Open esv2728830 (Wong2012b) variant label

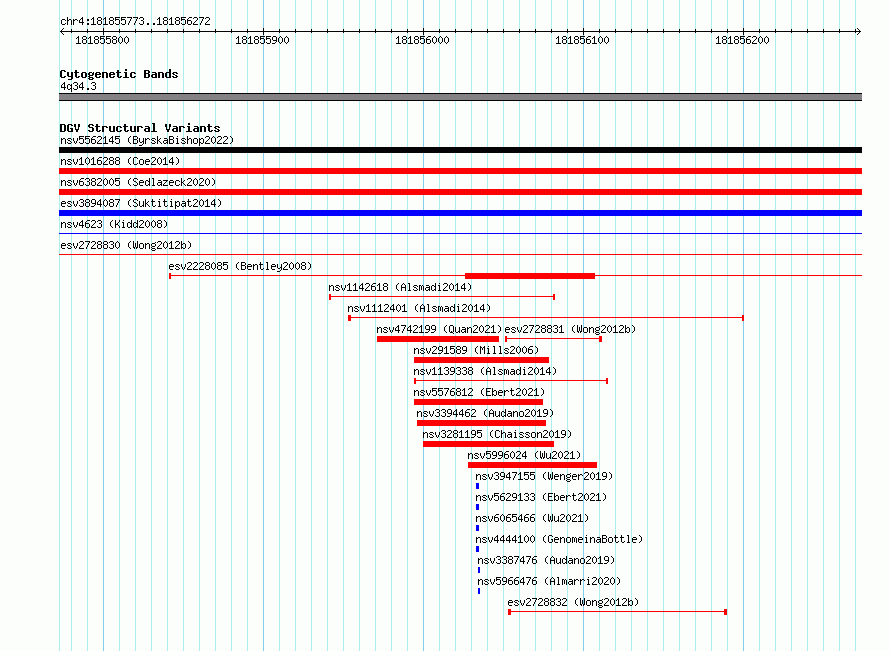126,245
